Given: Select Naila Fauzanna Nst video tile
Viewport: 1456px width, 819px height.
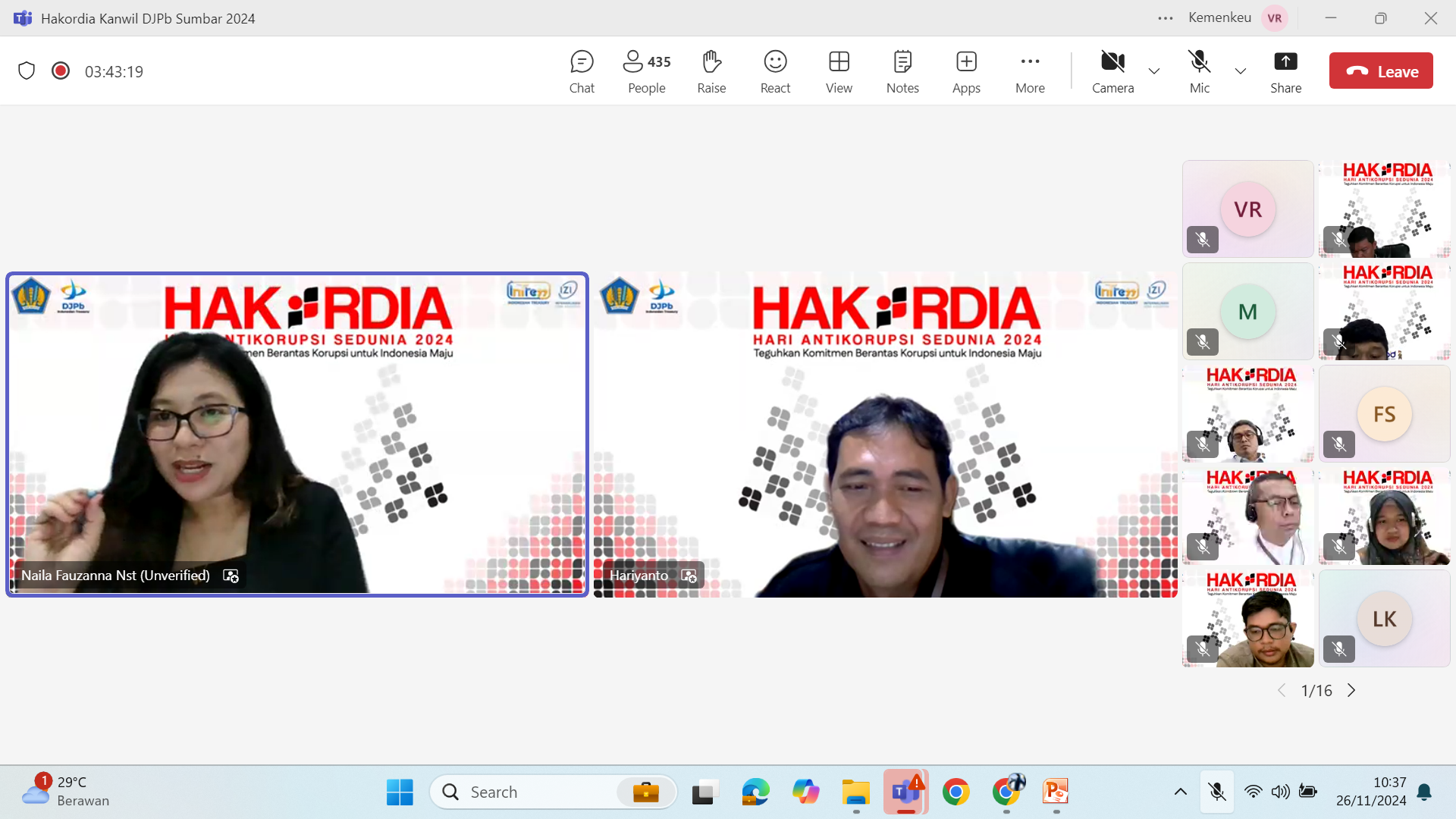Looking at the screenshot, I should click(x=297, y=435).
